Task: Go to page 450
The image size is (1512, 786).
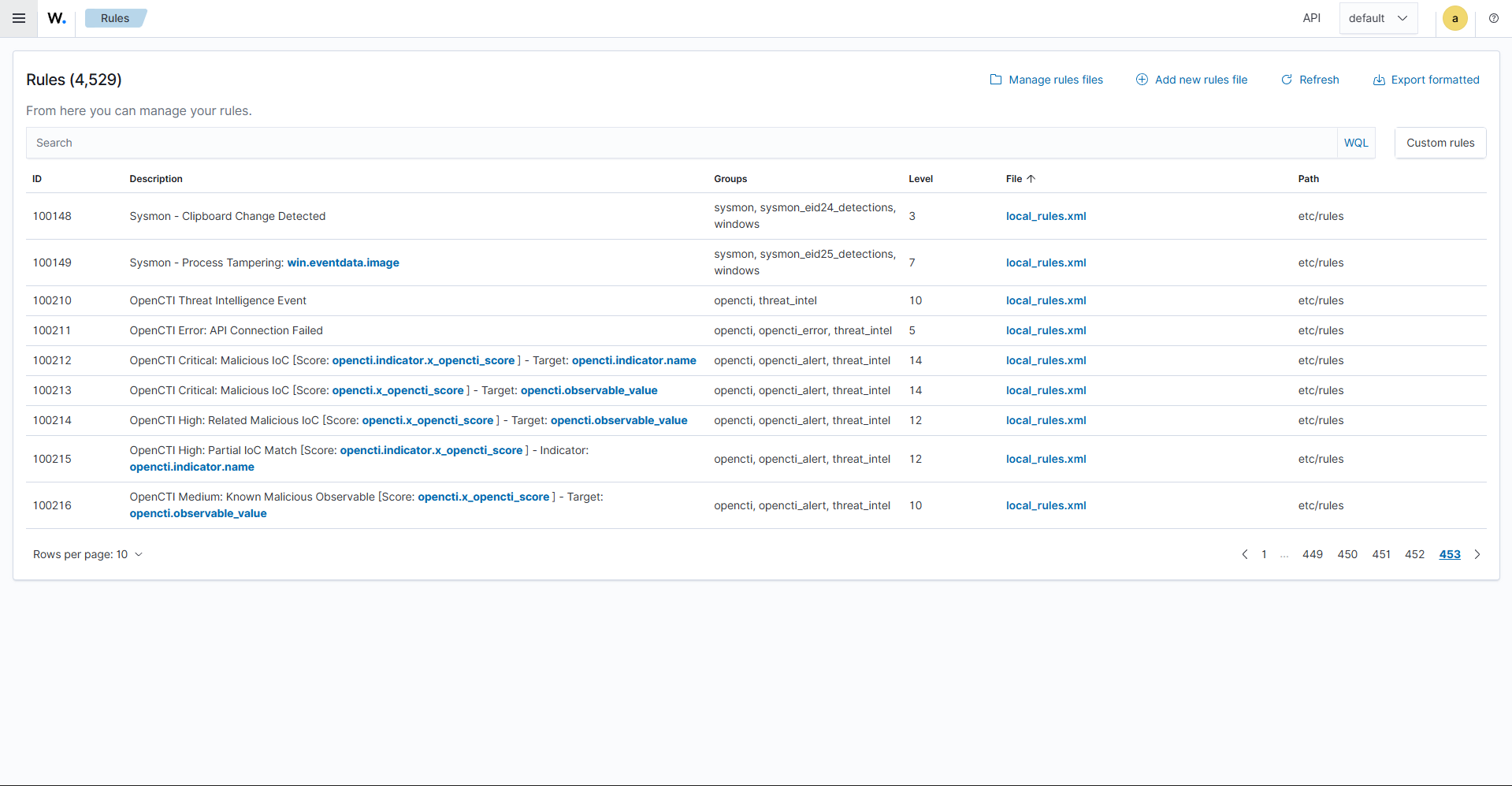Action: tap(1347, 554)
